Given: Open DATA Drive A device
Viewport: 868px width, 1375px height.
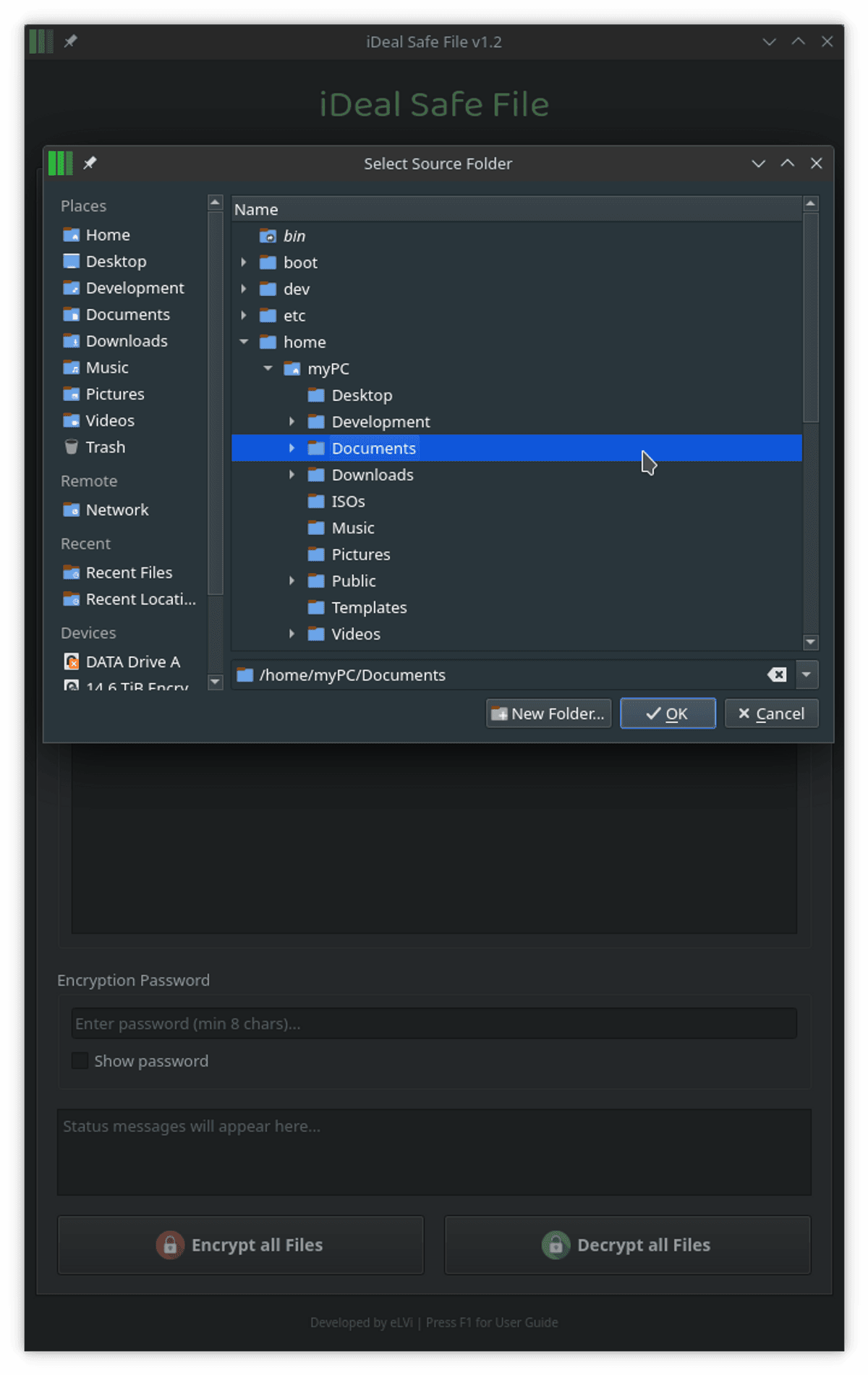Looking at the screenshot, I should point(132,662).
